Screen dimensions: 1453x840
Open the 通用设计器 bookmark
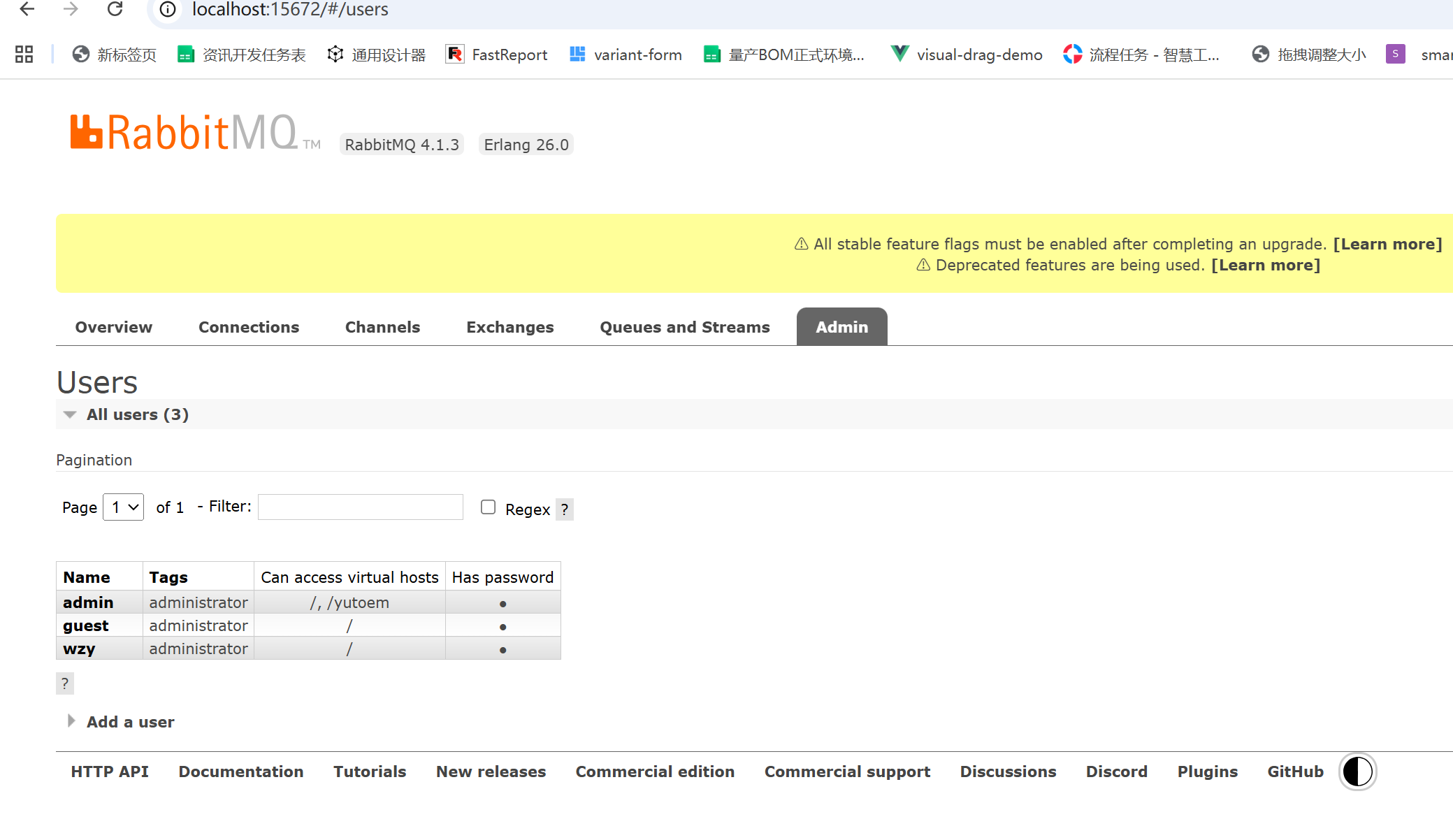point(377,55)
